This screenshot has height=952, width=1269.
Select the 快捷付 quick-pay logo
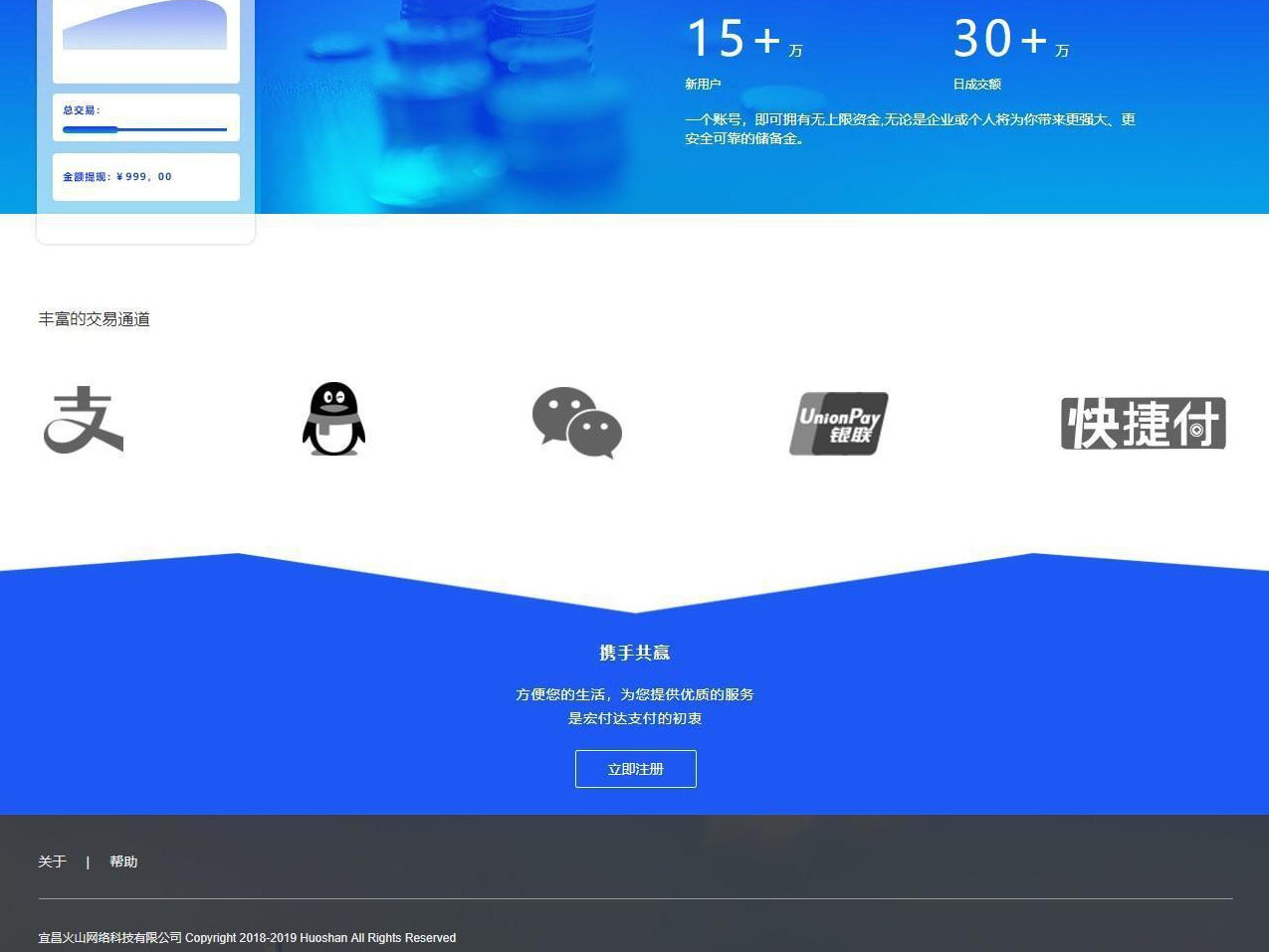tap(1143, 424)
